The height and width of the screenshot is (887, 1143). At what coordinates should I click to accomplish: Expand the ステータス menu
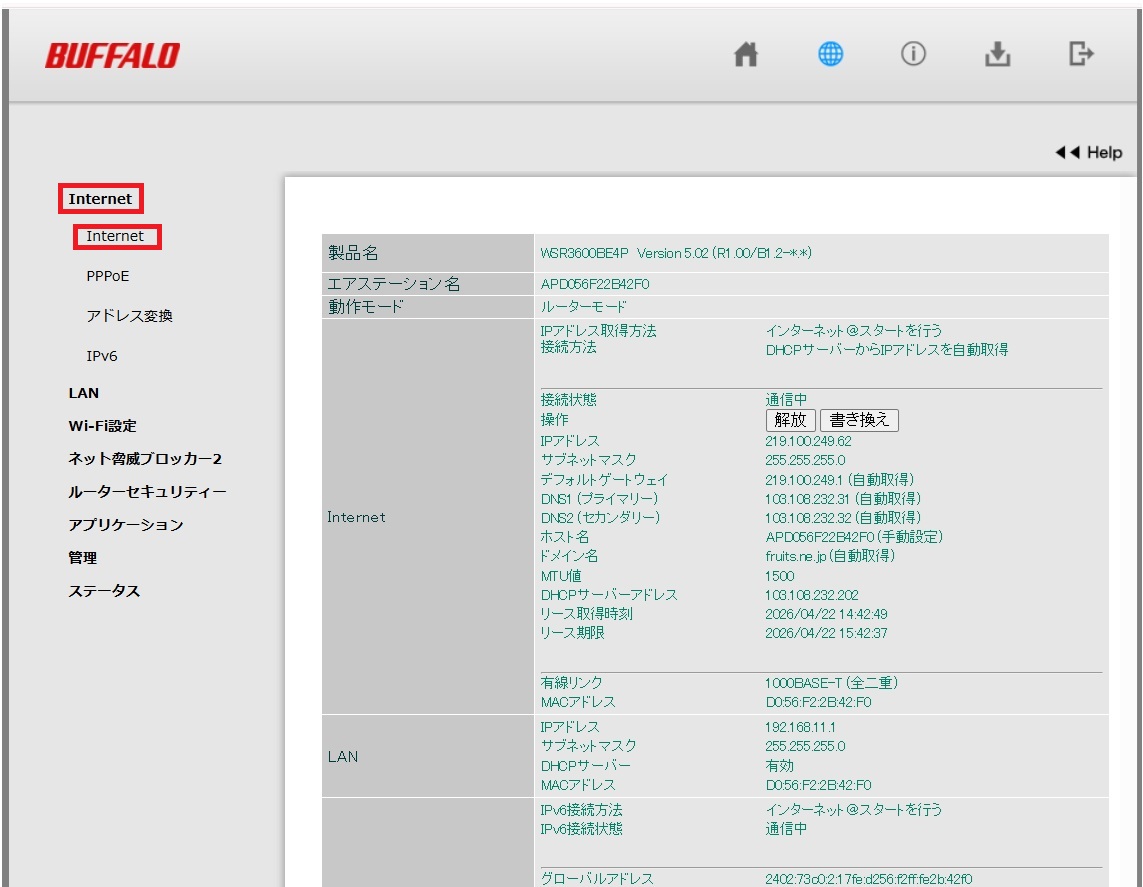(x=104, y=591)
